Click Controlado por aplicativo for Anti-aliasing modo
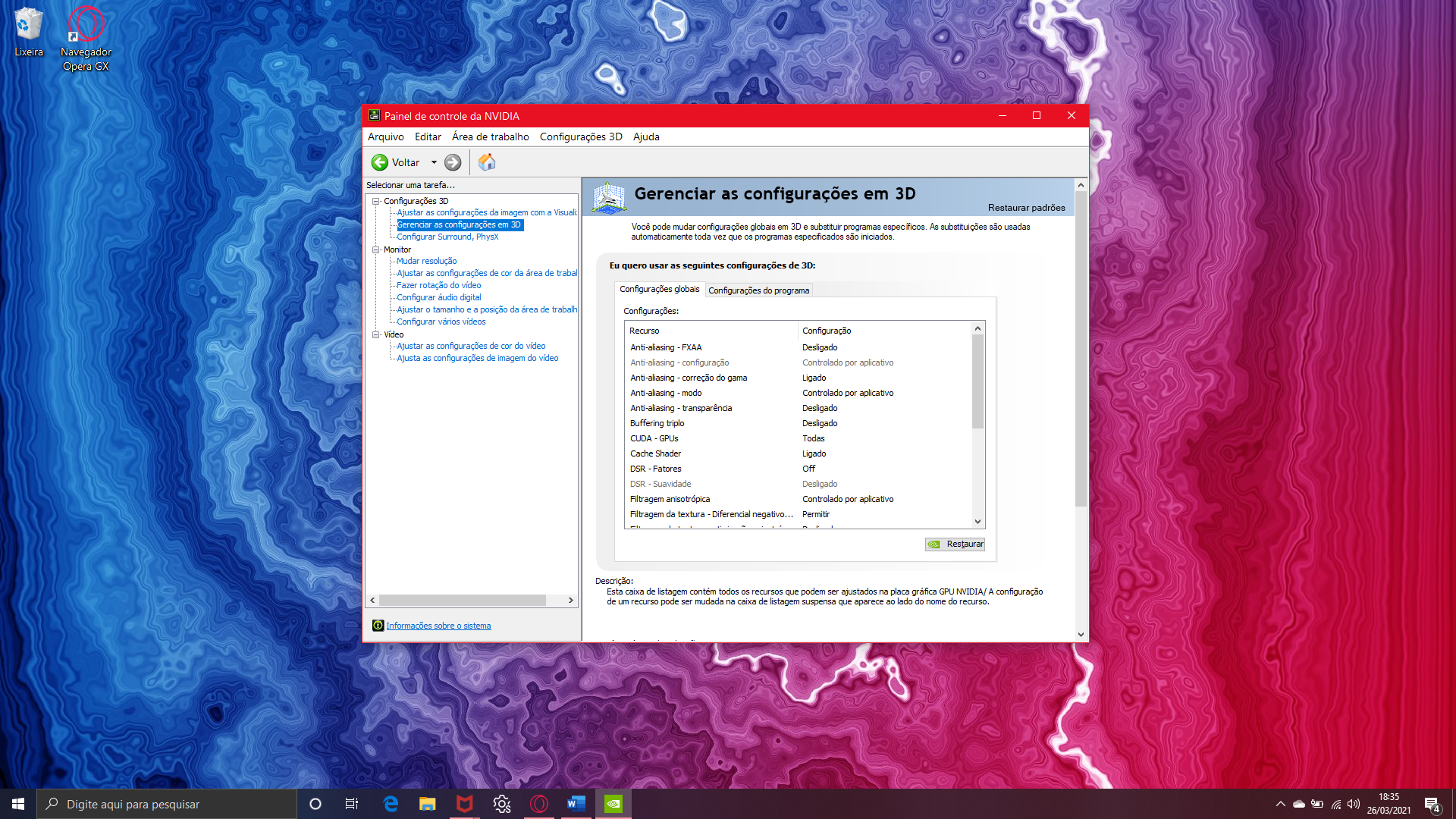 point(848,393)
